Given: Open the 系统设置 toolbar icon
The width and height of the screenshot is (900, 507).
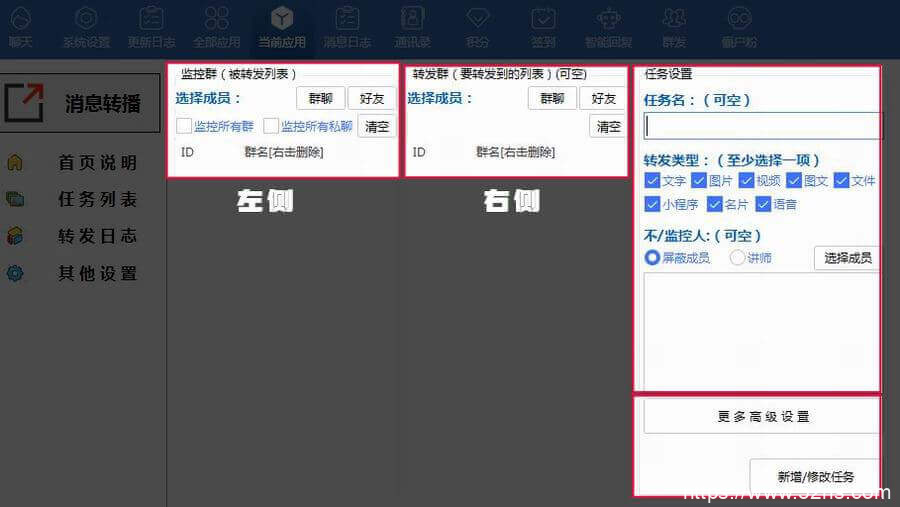Looking at the screenshot, I should 86,25.
